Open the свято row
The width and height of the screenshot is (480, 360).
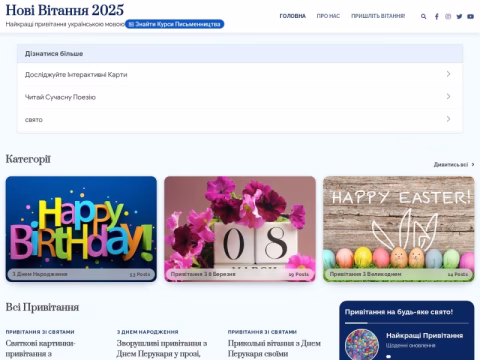point(240,120)
